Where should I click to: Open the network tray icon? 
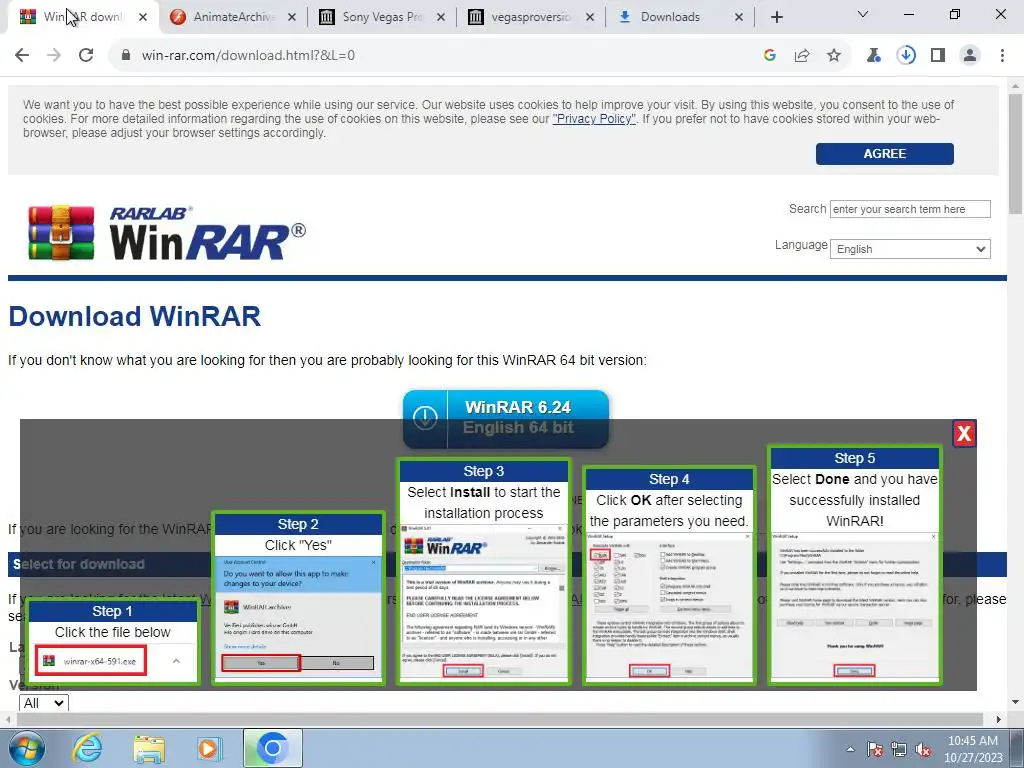899,749
